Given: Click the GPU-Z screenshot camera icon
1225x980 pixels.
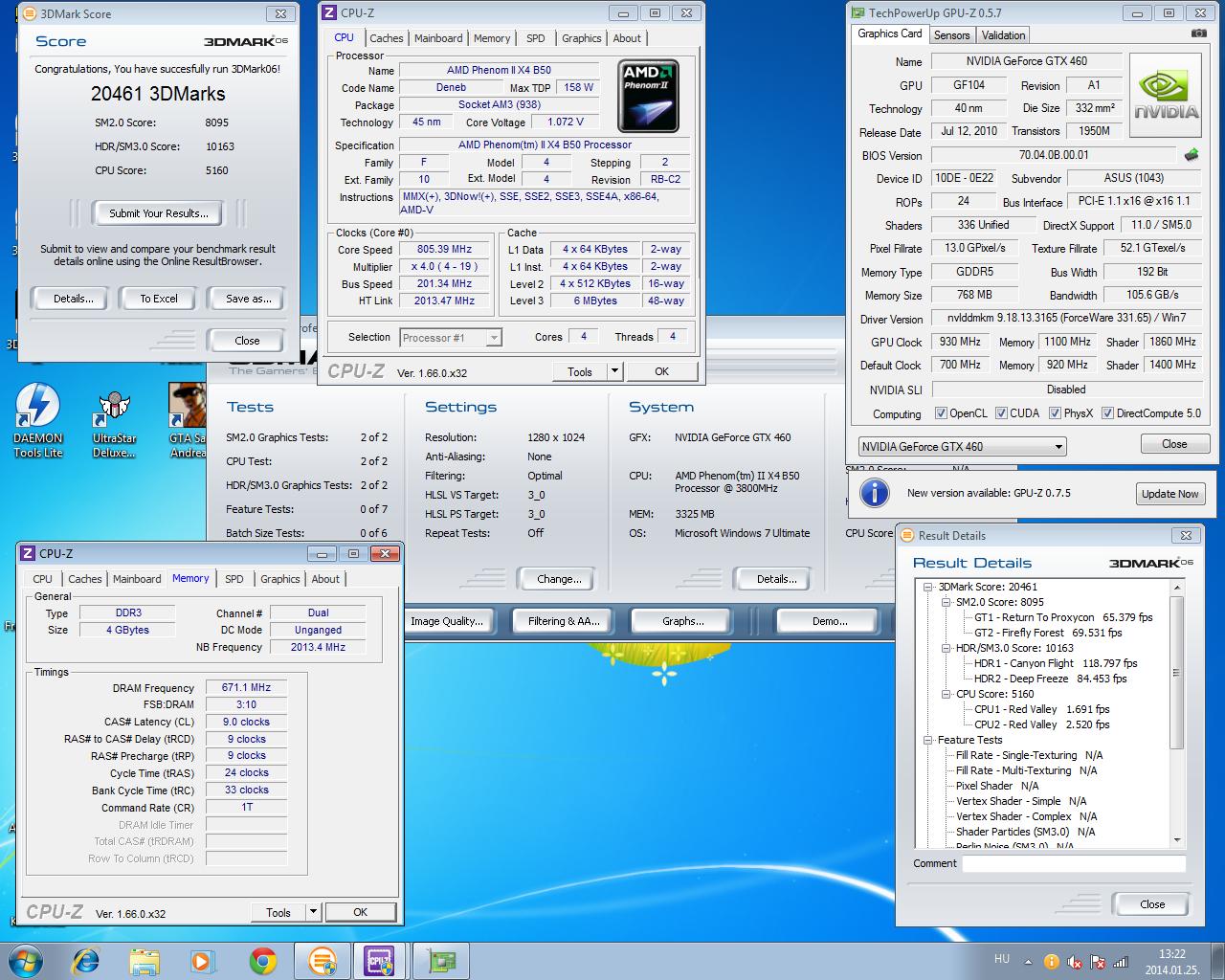Looking at the screenshot, I should tap(1198, 33).
